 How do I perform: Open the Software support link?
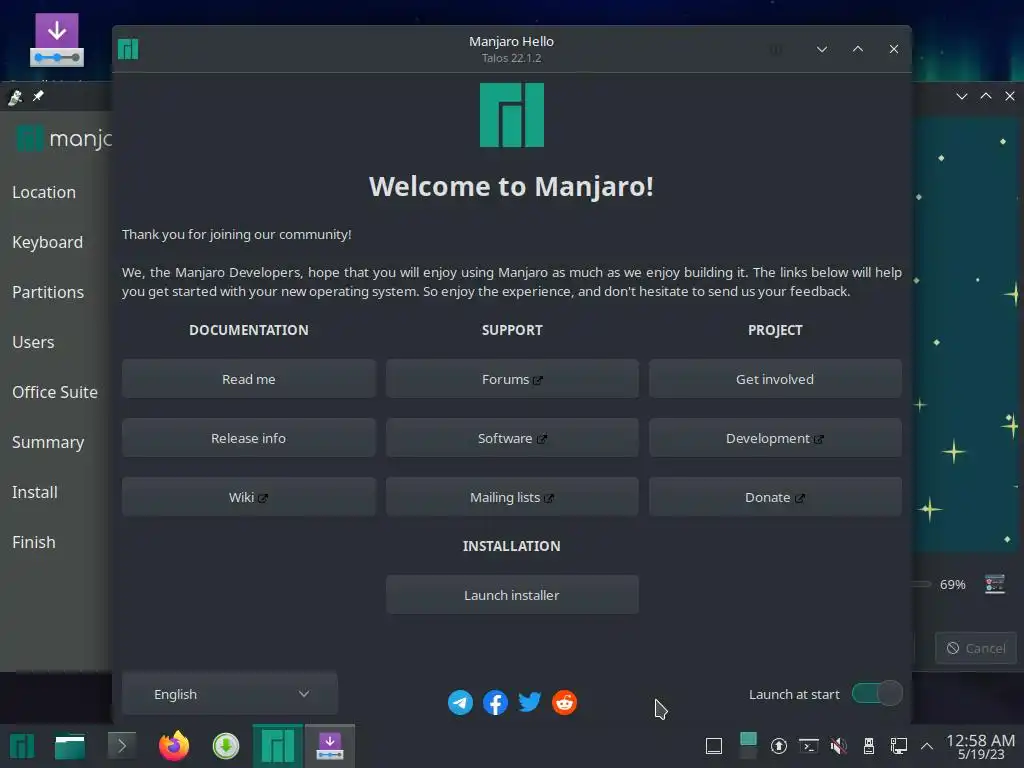coord(512,438)
